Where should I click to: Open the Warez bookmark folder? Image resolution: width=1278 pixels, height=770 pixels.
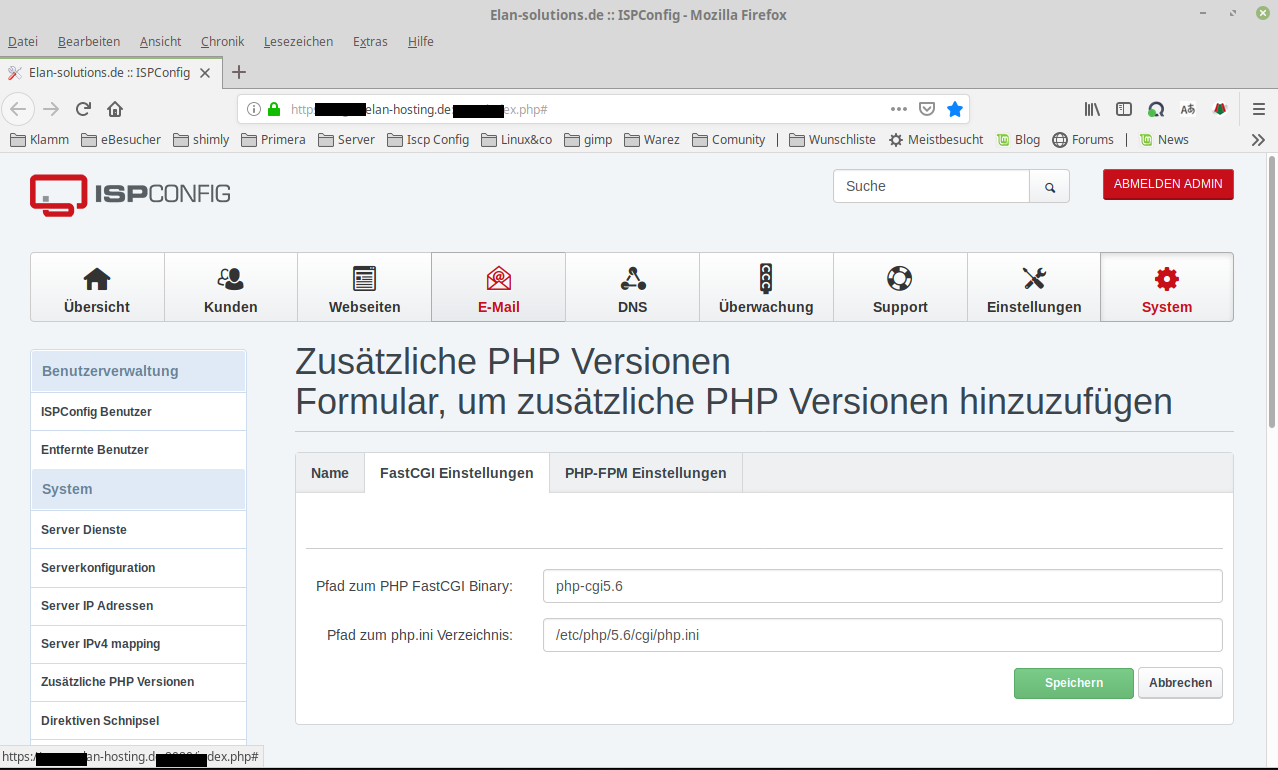[652, 140]
